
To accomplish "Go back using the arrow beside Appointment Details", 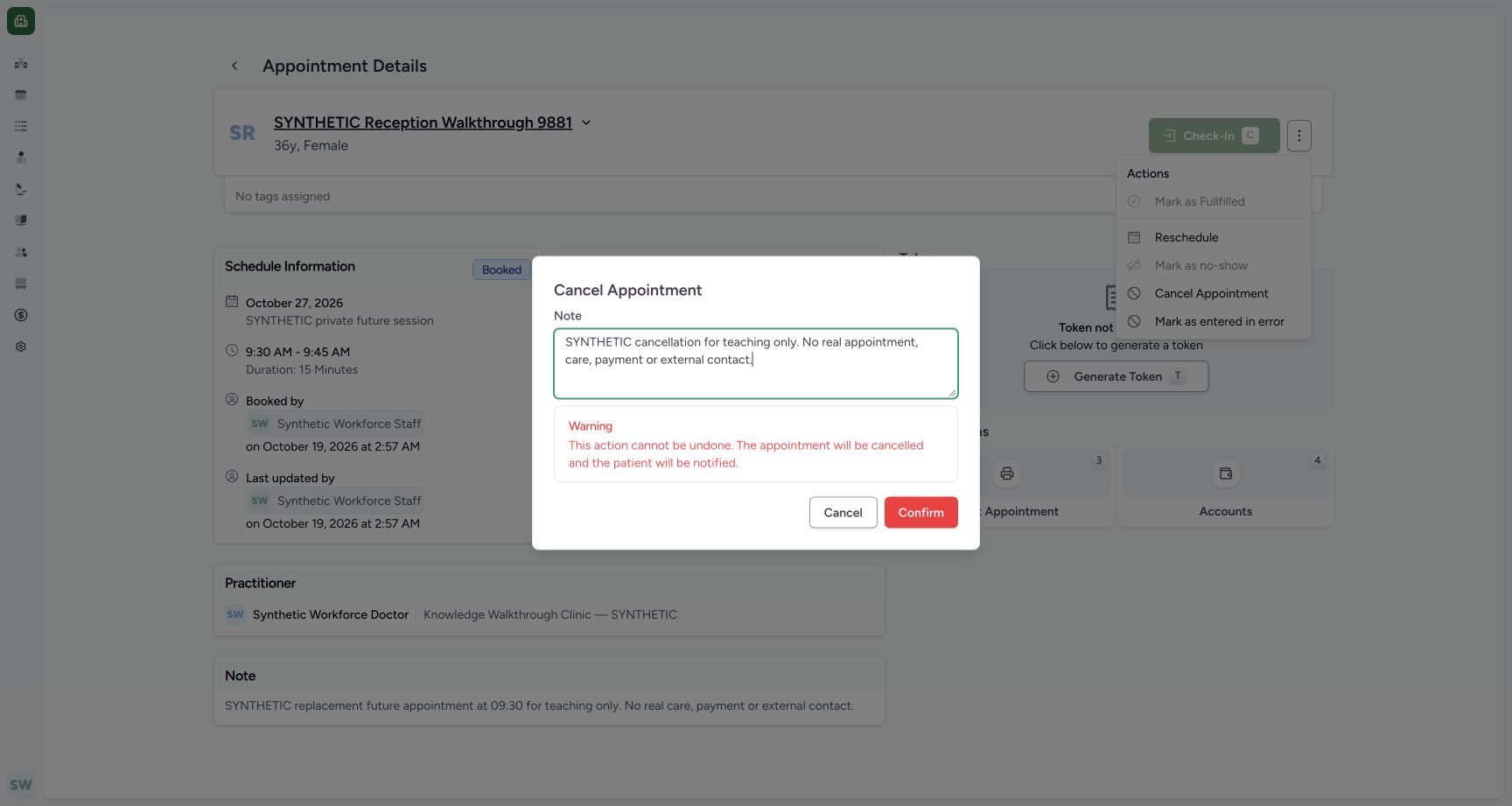I will [x=234, y=66].
